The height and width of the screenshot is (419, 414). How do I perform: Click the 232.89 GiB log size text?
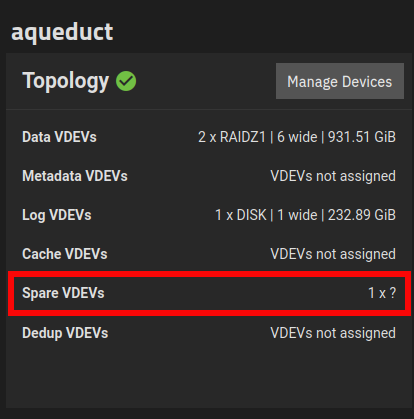[x=362, y=215]
